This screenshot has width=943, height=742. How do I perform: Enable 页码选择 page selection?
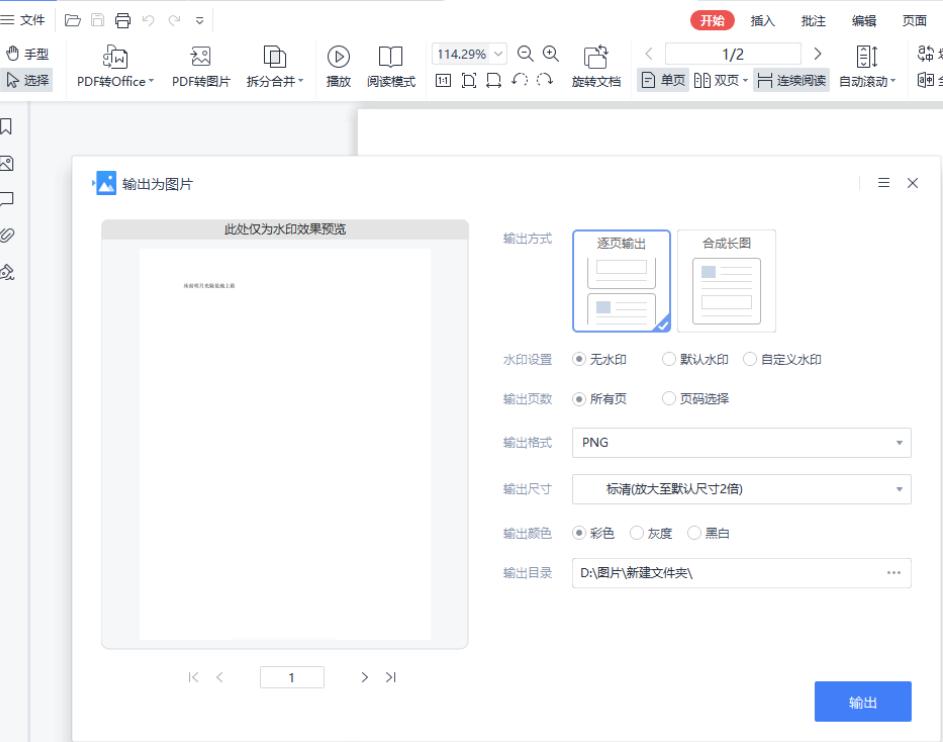pyautogui.click(x=669, y=398)
